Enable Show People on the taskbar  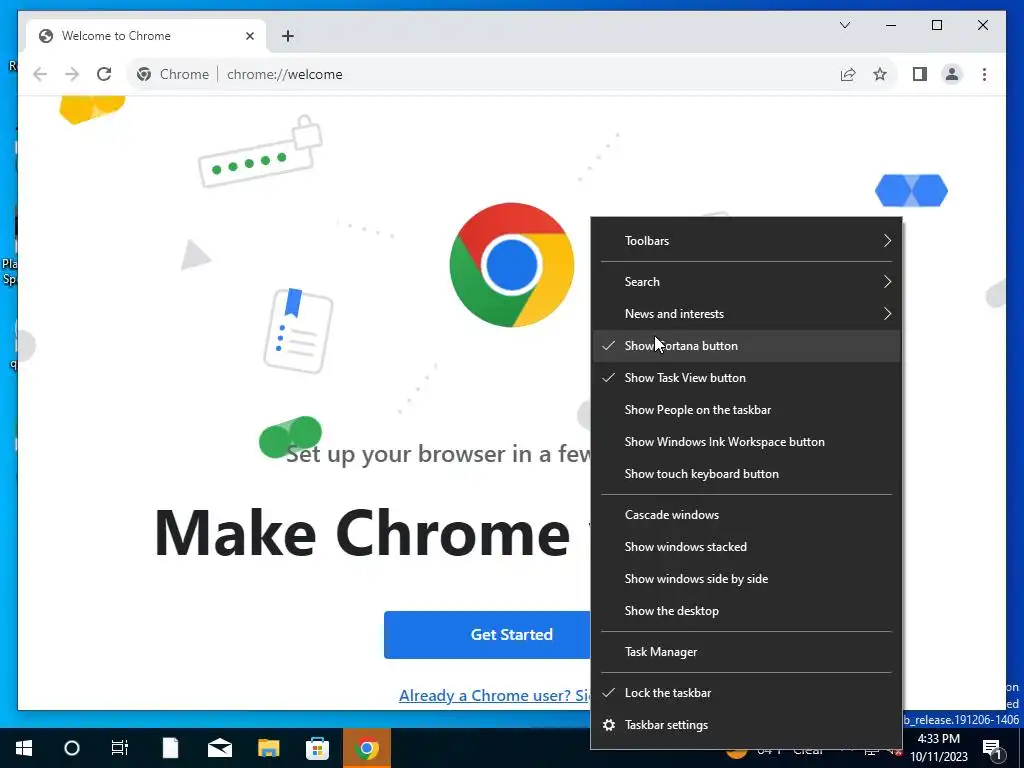point(746,410)
